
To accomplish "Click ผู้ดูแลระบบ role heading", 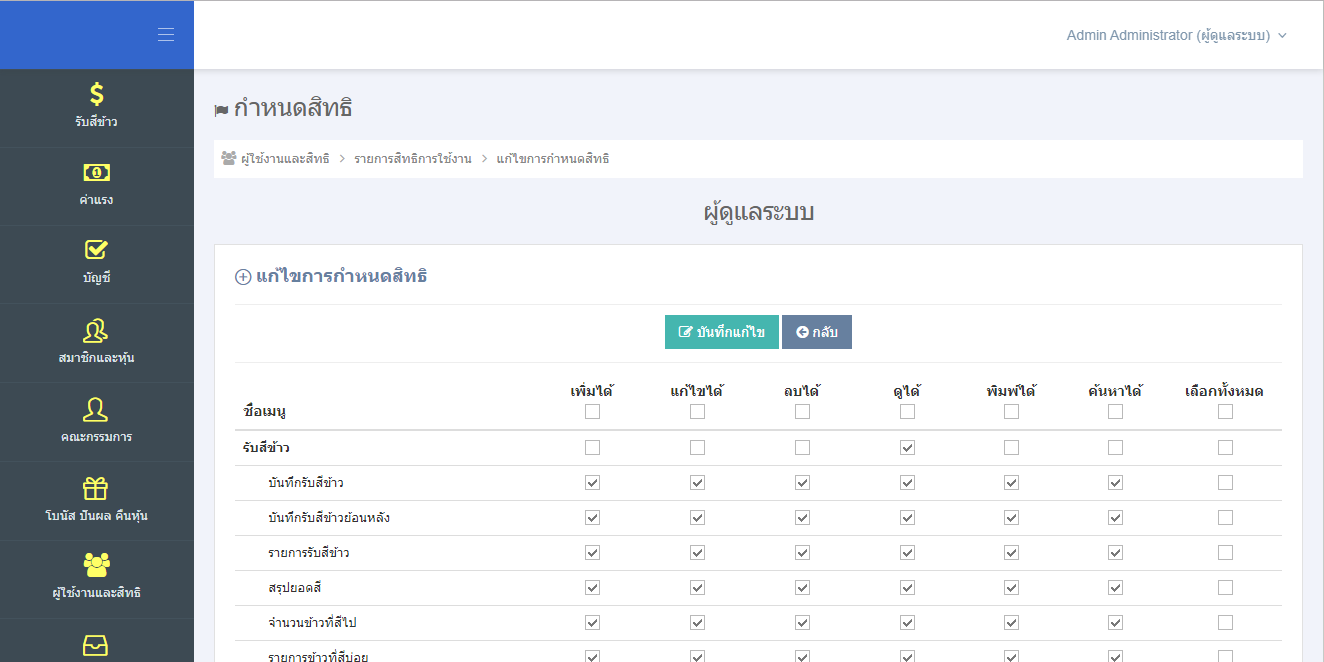I will 758,212.
